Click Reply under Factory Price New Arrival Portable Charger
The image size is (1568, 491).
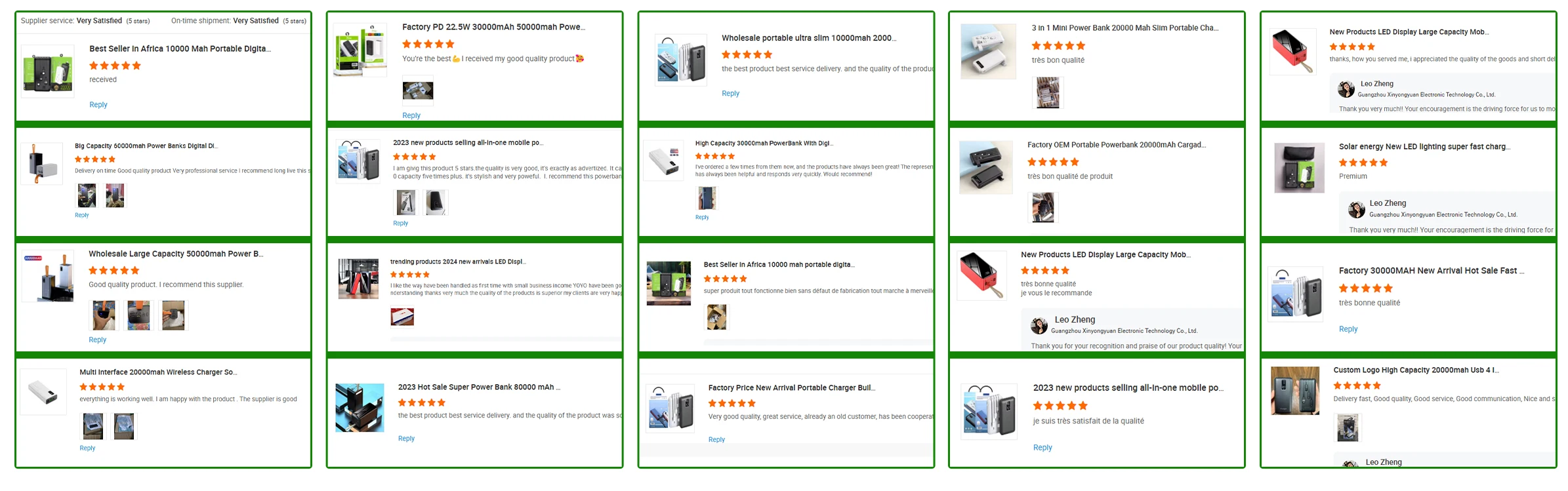(x=716, y=440)
